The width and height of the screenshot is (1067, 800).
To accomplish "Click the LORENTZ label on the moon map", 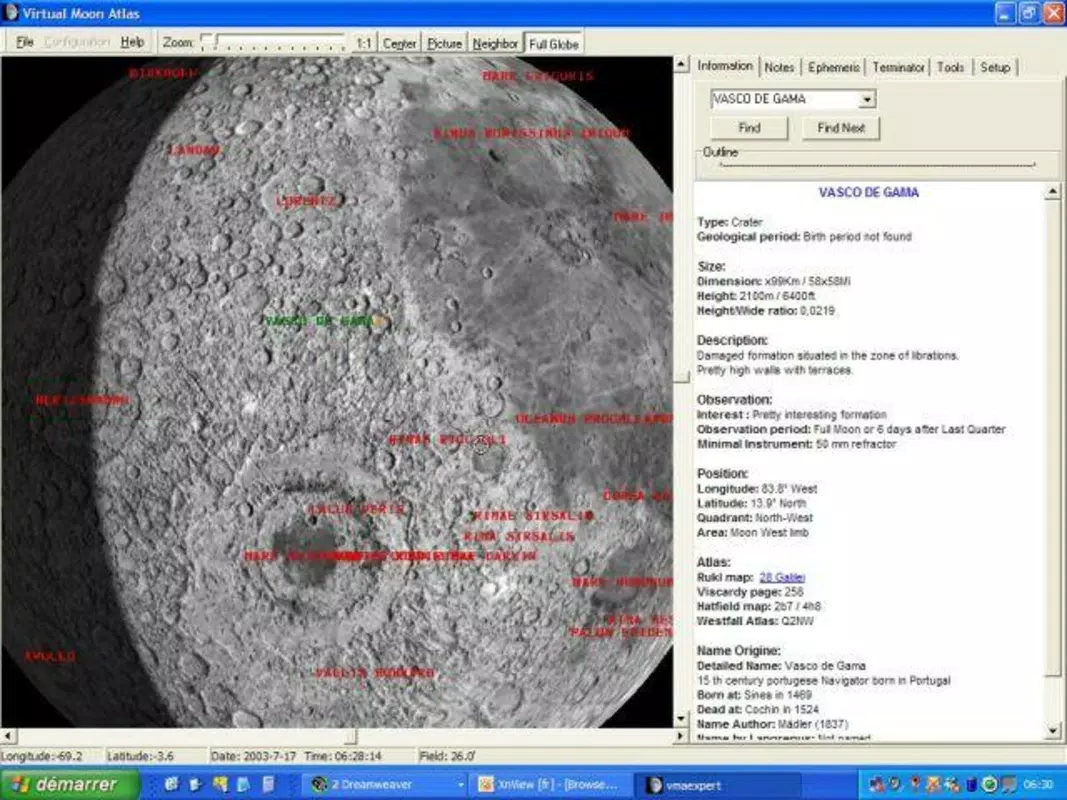I will click(x=306, y=201).
